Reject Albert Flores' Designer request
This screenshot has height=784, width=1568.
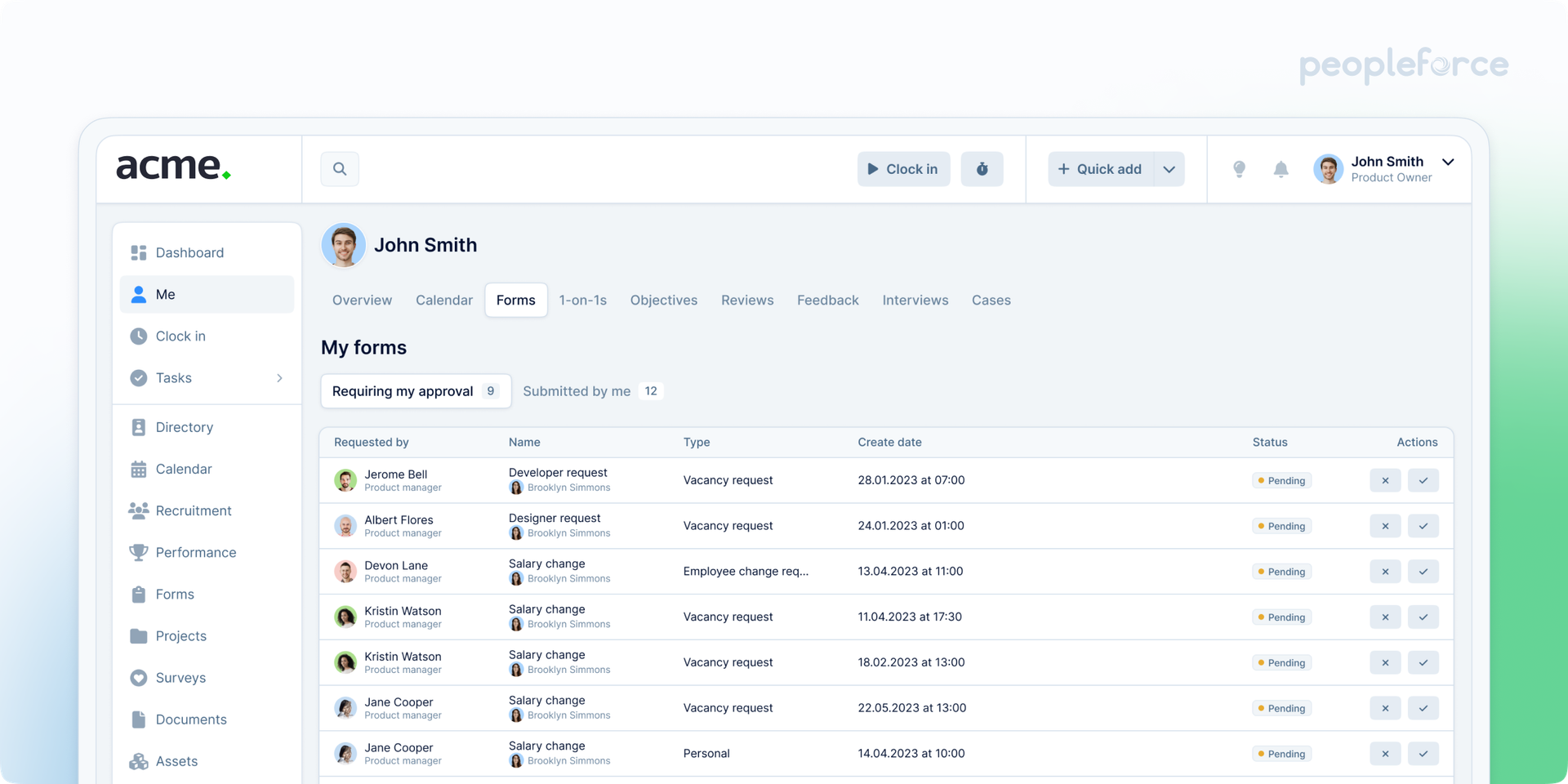pos(1385,526)
